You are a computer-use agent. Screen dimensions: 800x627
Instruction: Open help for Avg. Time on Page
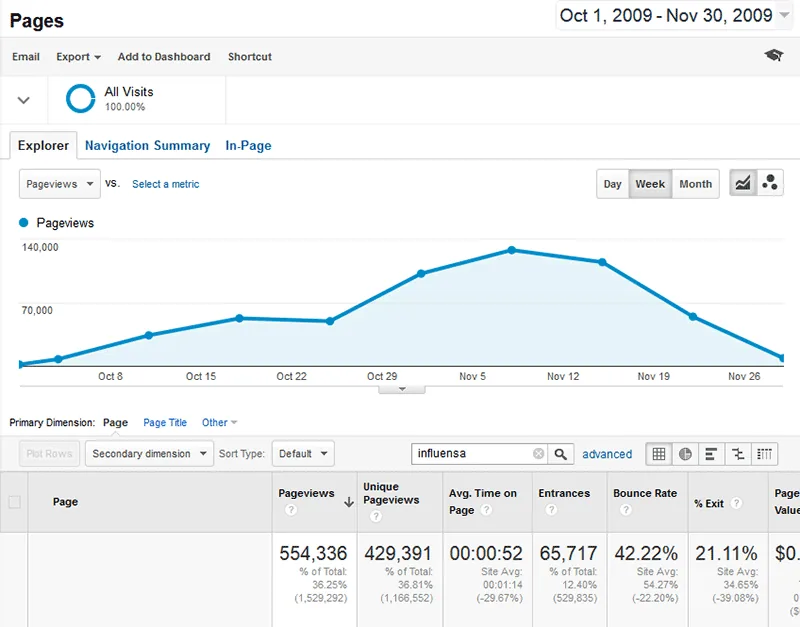coord(486,510)
